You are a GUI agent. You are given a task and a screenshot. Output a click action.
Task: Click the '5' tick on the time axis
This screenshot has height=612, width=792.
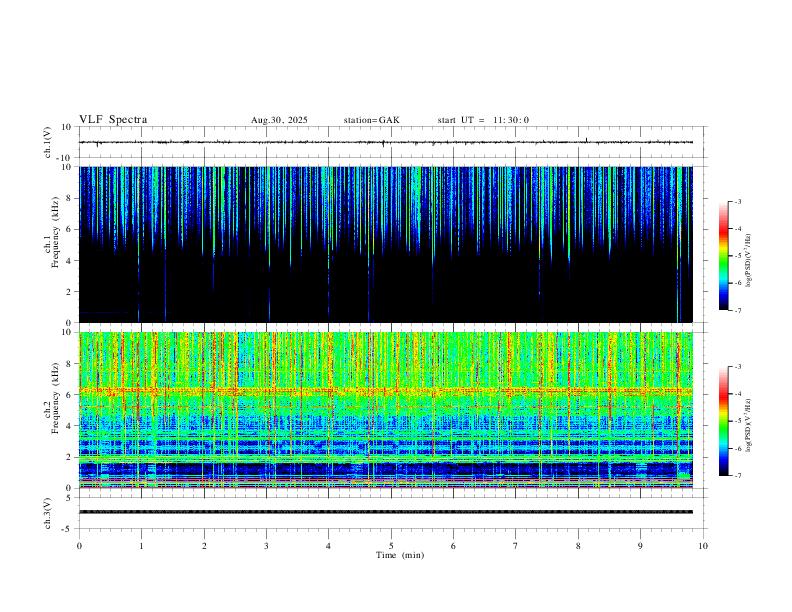click(x=391, y=546)
